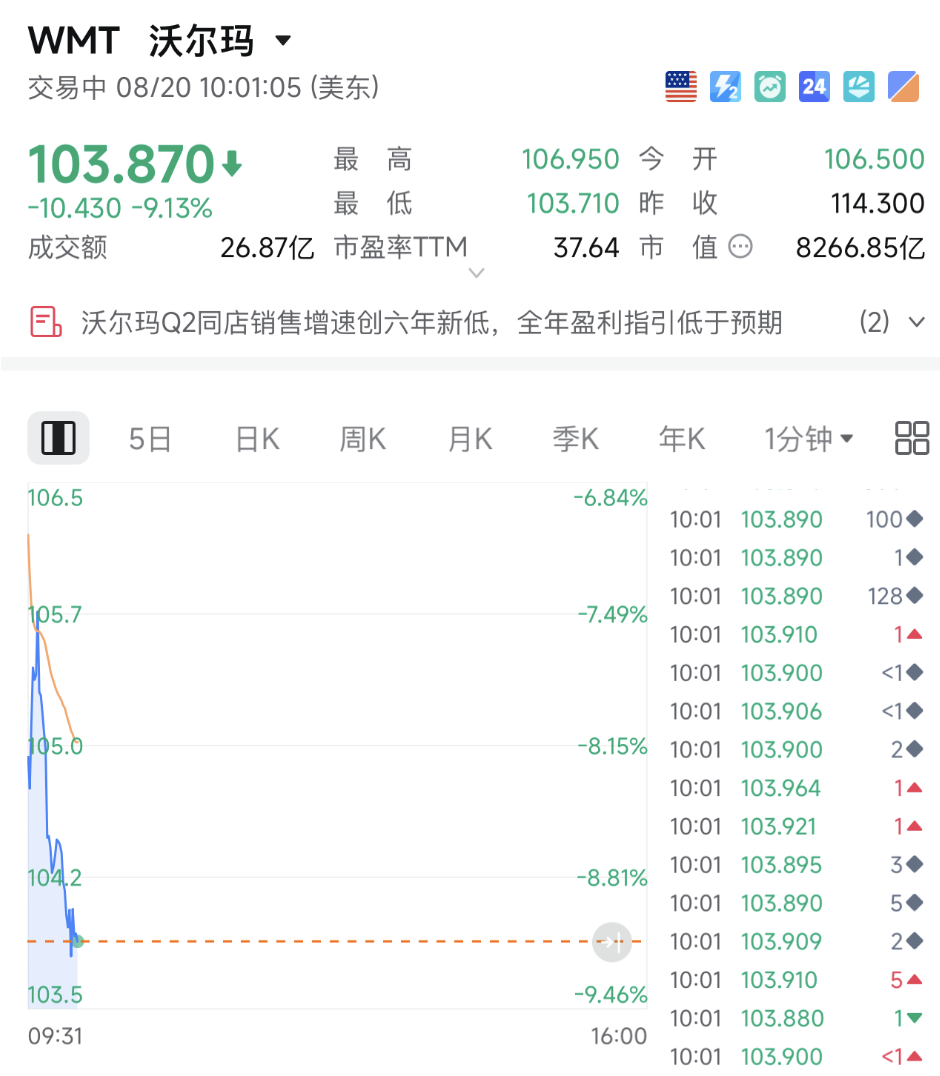
Task: Select the trade row priced 103.909
Action: [797, 942]
